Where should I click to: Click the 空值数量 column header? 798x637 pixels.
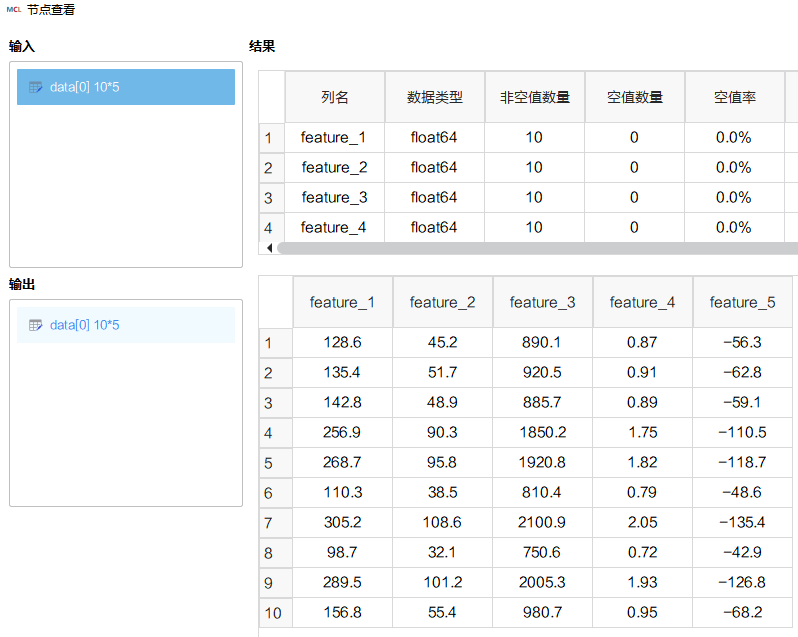click(635, 97)
